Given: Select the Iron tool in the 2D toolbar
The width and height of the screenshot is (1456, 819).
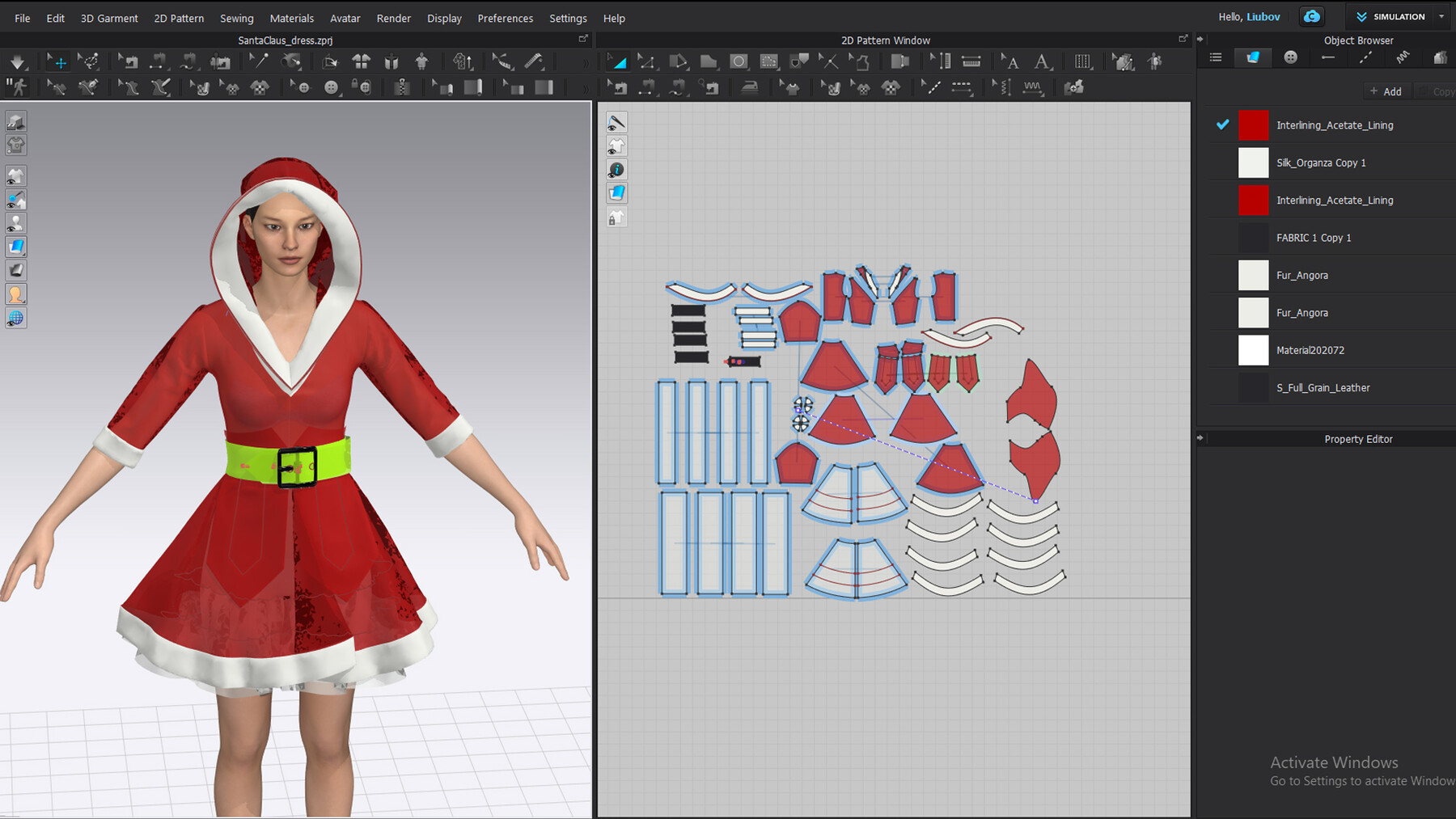Looking at the screenshot, I should click(x=750, y=87).
